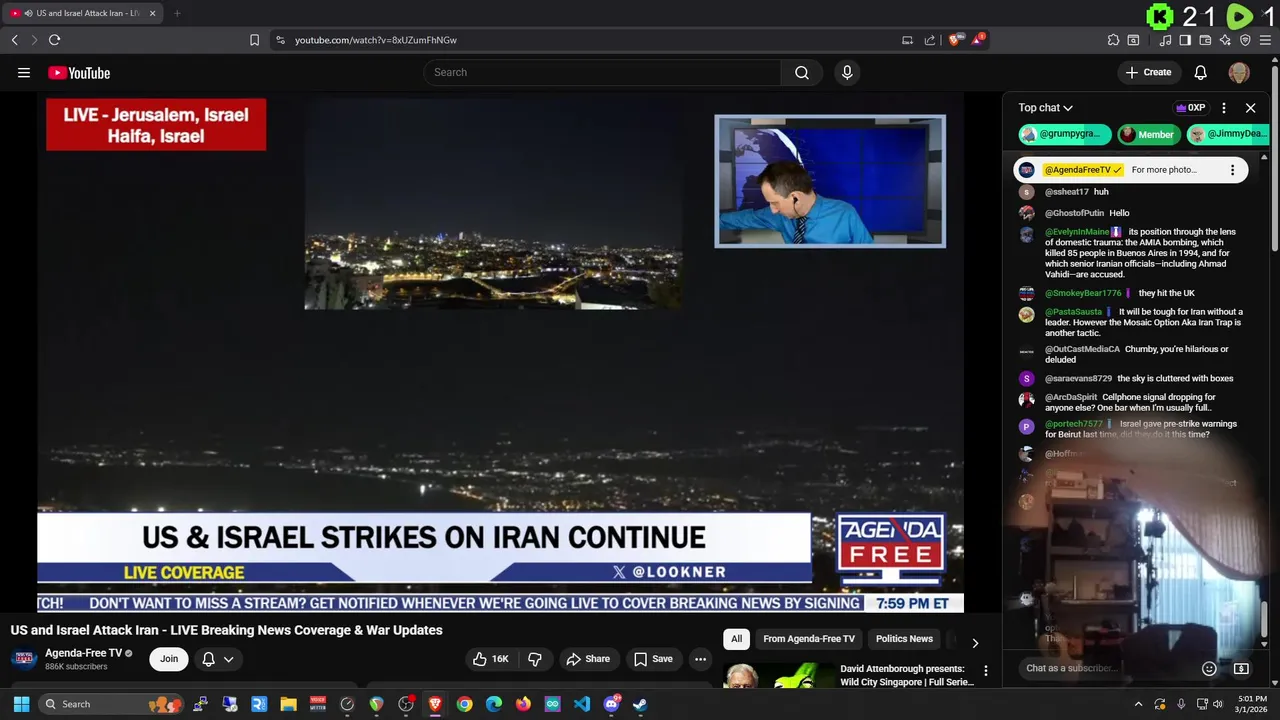Open Brave Rewards triangle icon
This screenshot has height=720, width=1280.
979,40
